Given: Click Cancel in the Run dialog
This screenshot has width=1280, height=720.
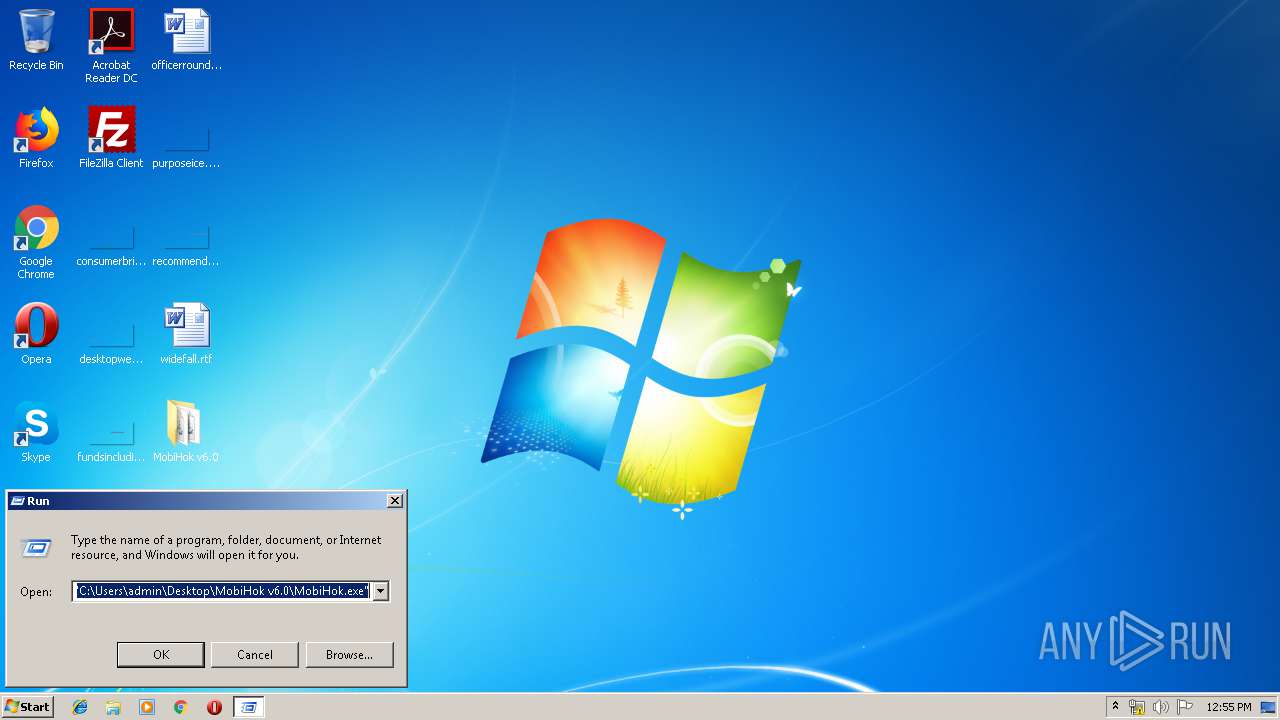Looking at the screenshot, I should point(255,655).
